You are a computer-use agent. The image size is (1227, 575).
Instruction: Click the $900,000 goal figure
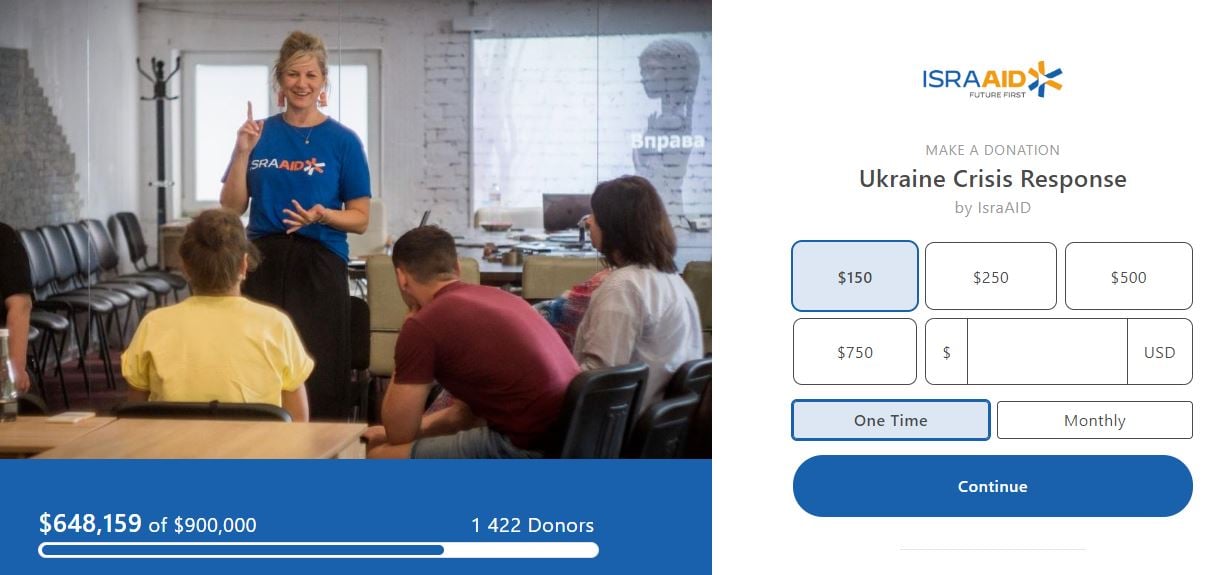point(216,525)
